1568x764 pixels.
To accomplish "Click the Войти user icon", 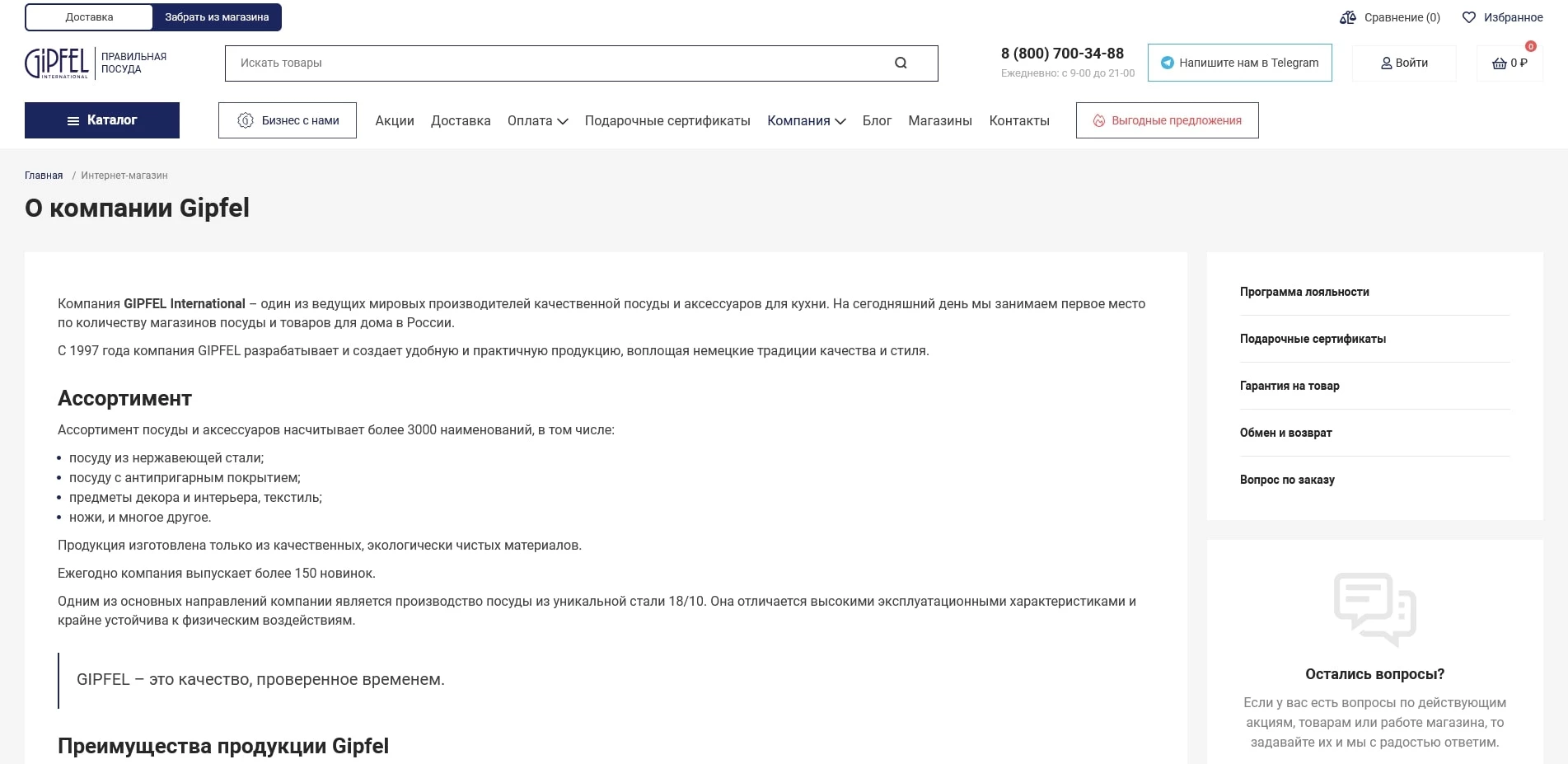I will (1385, 63).
